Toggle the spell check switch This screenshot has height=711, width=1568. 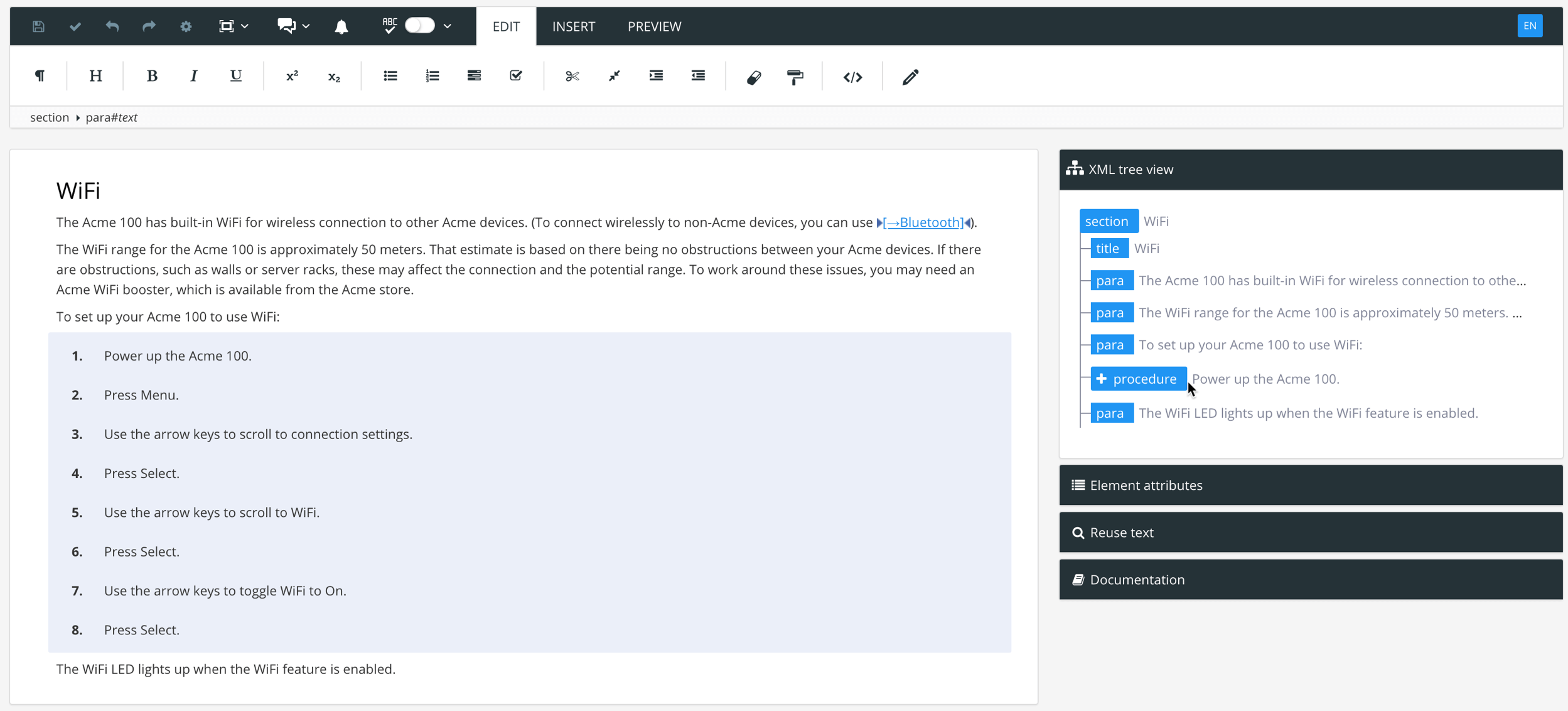(x=419, y=25)
